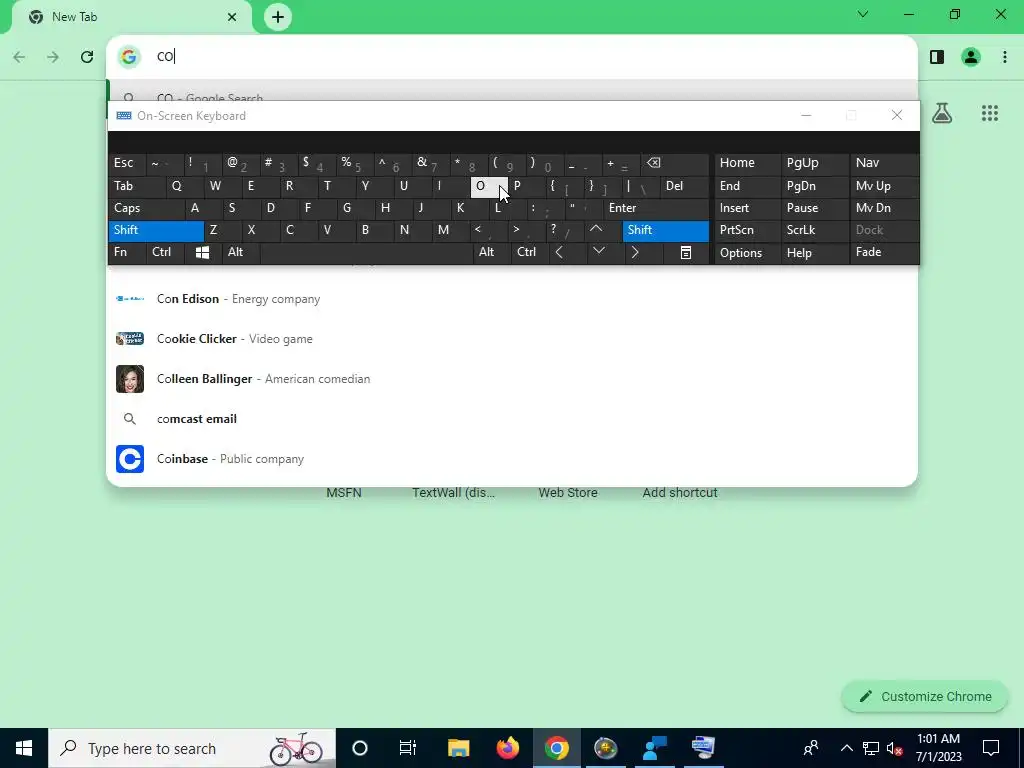Screen dimensions: 1024x768
Task: Click the Enter key on On-Screen Keyboard
Action: click(x=656, y=208)
